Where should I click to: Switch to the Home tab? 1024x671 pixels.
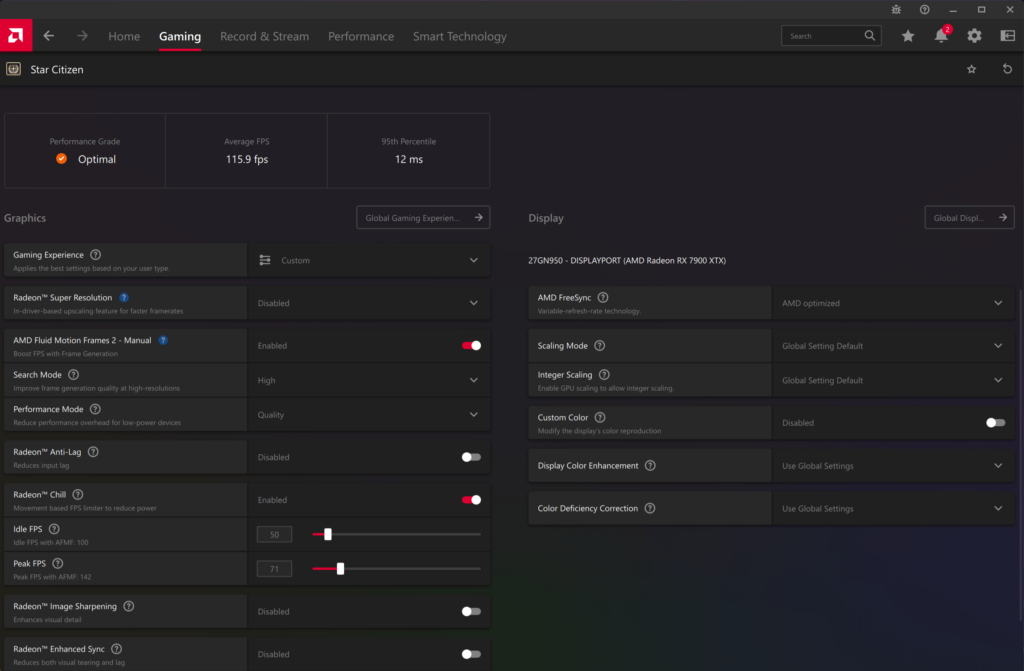click(124, 37)
